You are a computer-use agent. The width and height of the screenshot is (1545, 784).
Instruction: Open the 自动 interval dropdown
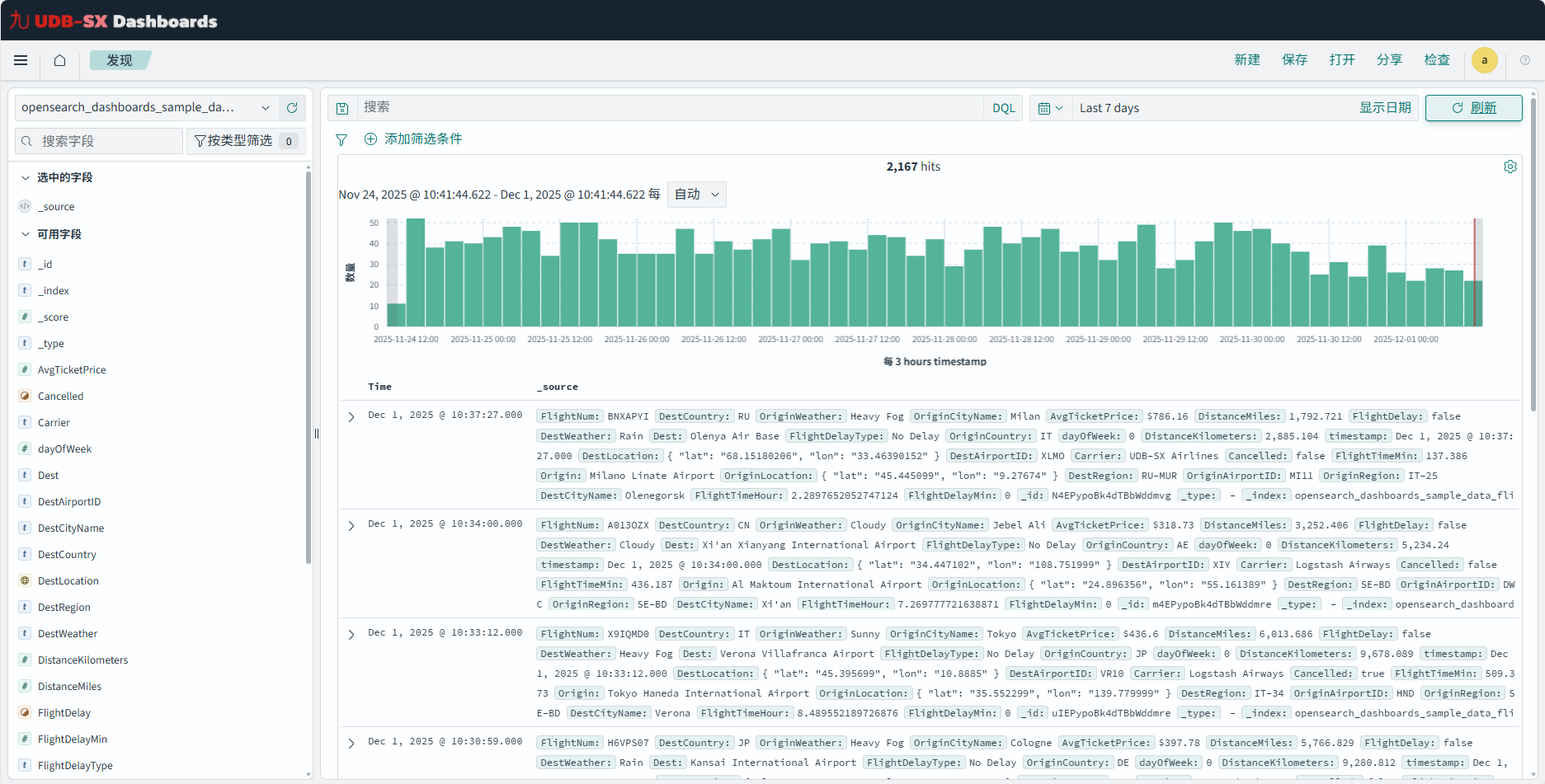coord(696,195)
